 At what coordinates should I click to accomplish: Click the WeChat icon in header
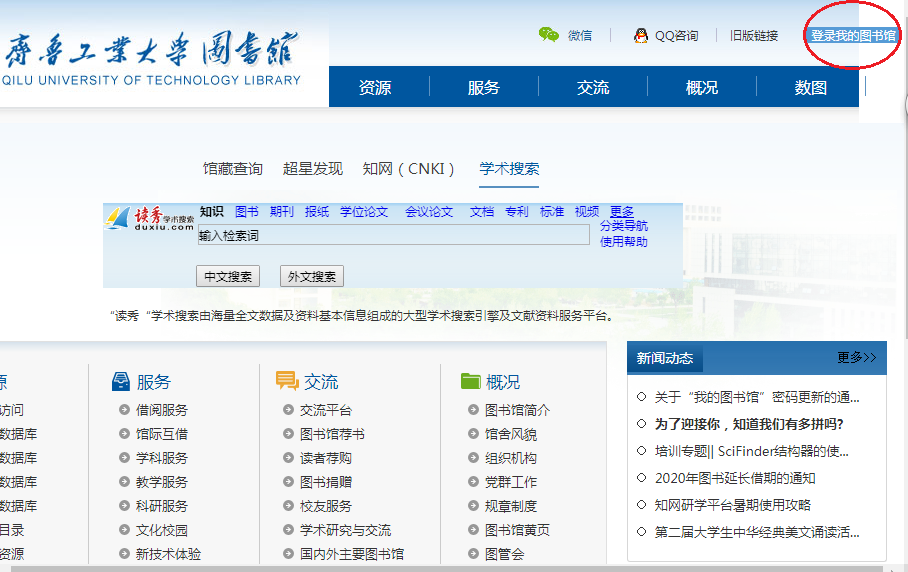(x=549, y=35)
